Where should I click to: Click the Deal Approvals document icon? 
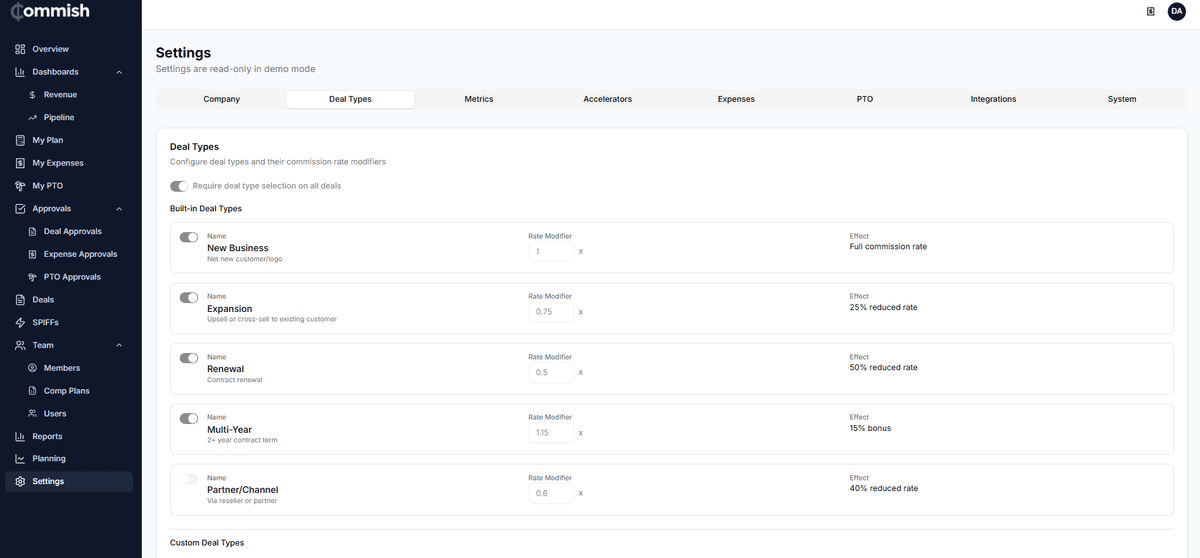pyautogui.click(x=33, y=231)
